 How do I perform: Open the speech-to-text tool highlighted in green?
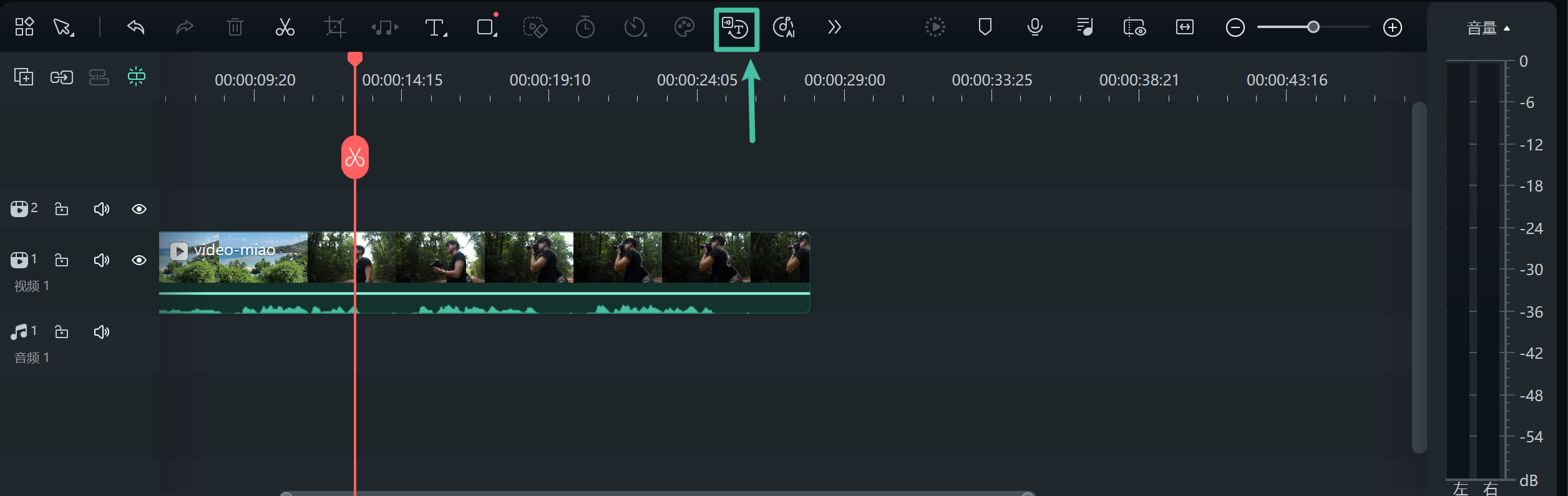[736, 29]
